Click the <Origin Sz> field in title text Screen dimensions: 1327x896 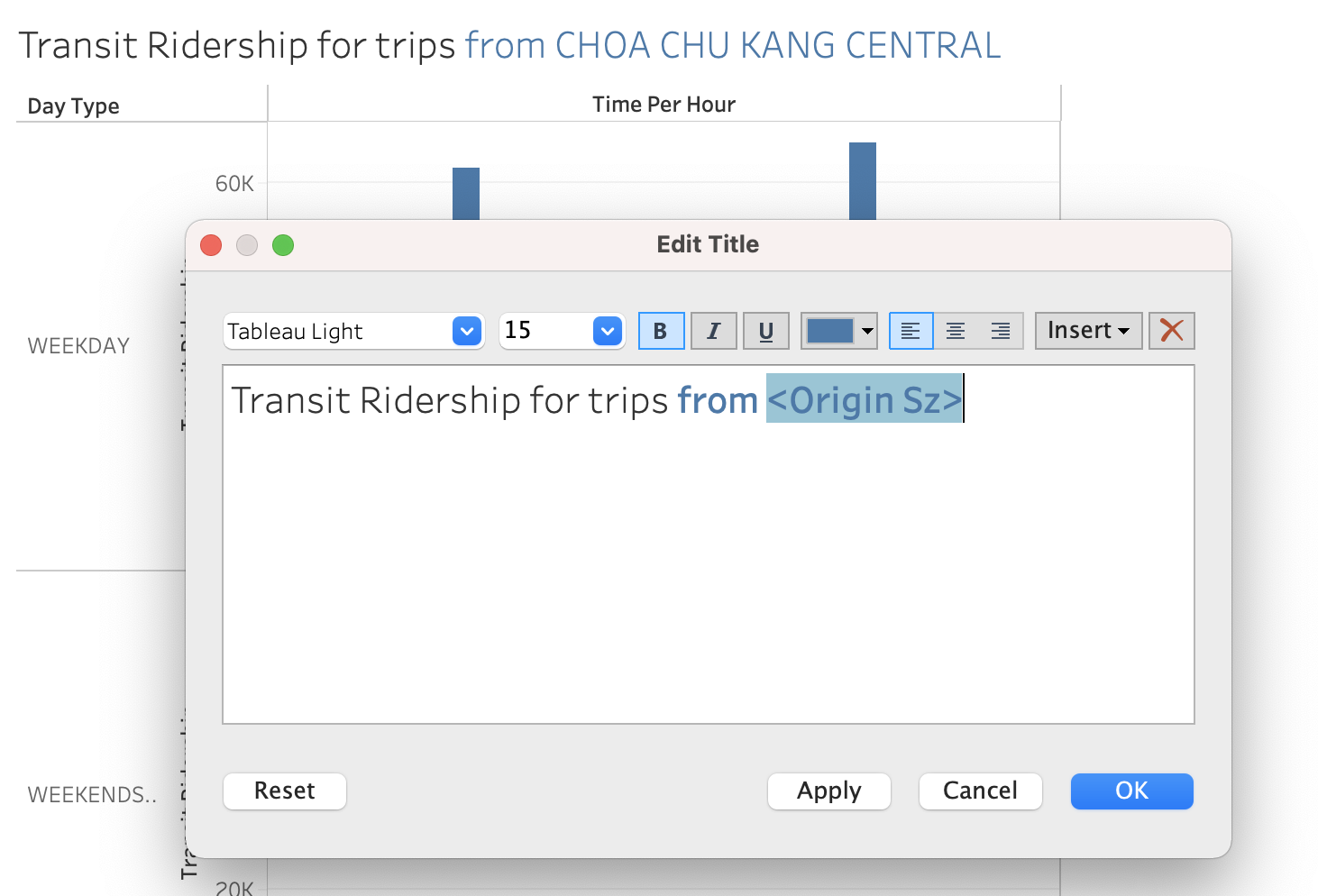click(864, 400)
